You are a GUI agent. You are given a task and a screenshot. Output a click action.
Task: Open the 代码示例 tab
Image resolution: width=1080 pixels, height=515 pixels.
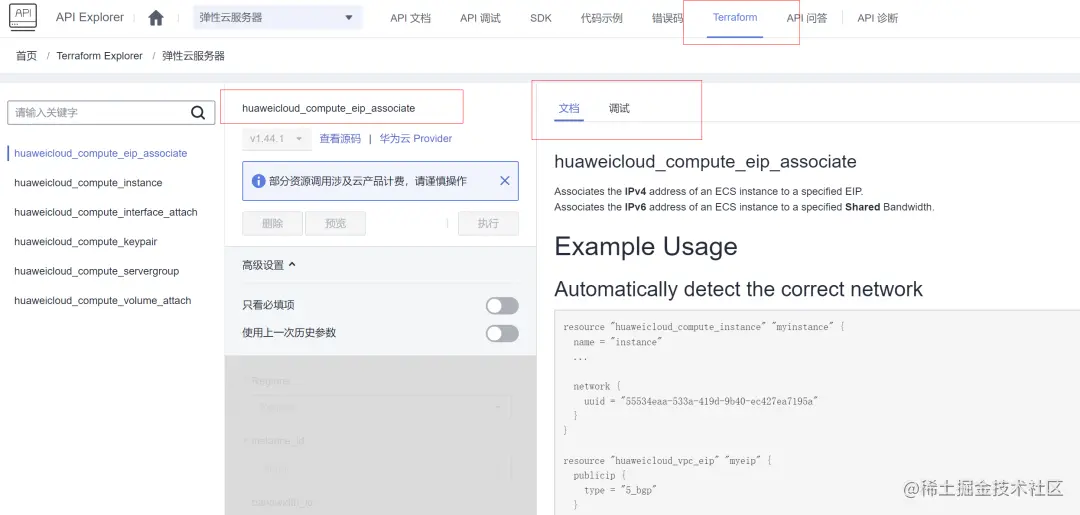pyautogui.click(x=601, y=19)
